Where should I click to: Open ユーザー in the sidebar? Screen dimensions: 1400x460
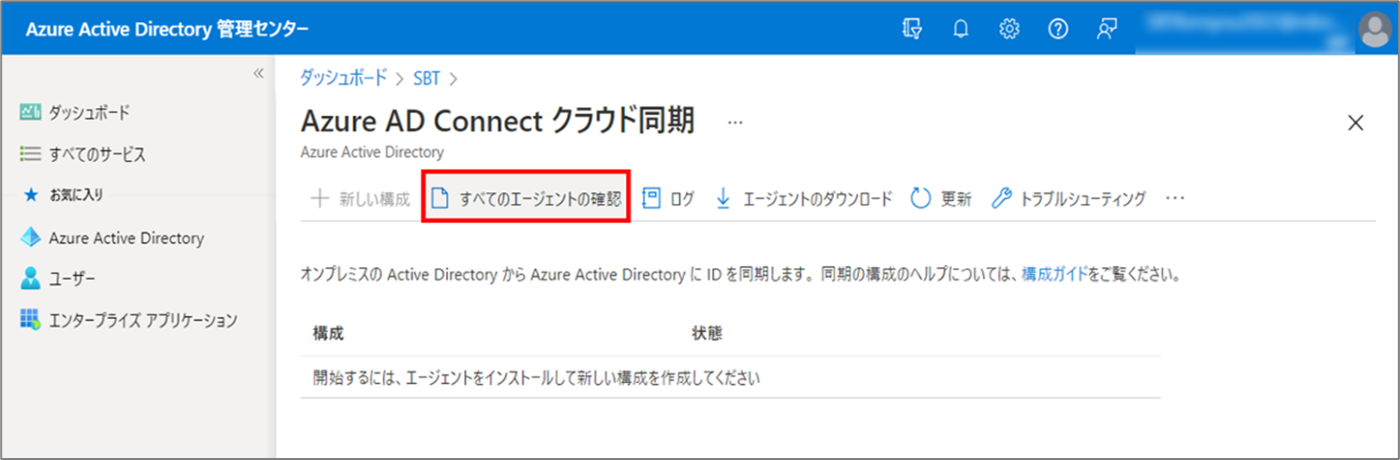58,279
